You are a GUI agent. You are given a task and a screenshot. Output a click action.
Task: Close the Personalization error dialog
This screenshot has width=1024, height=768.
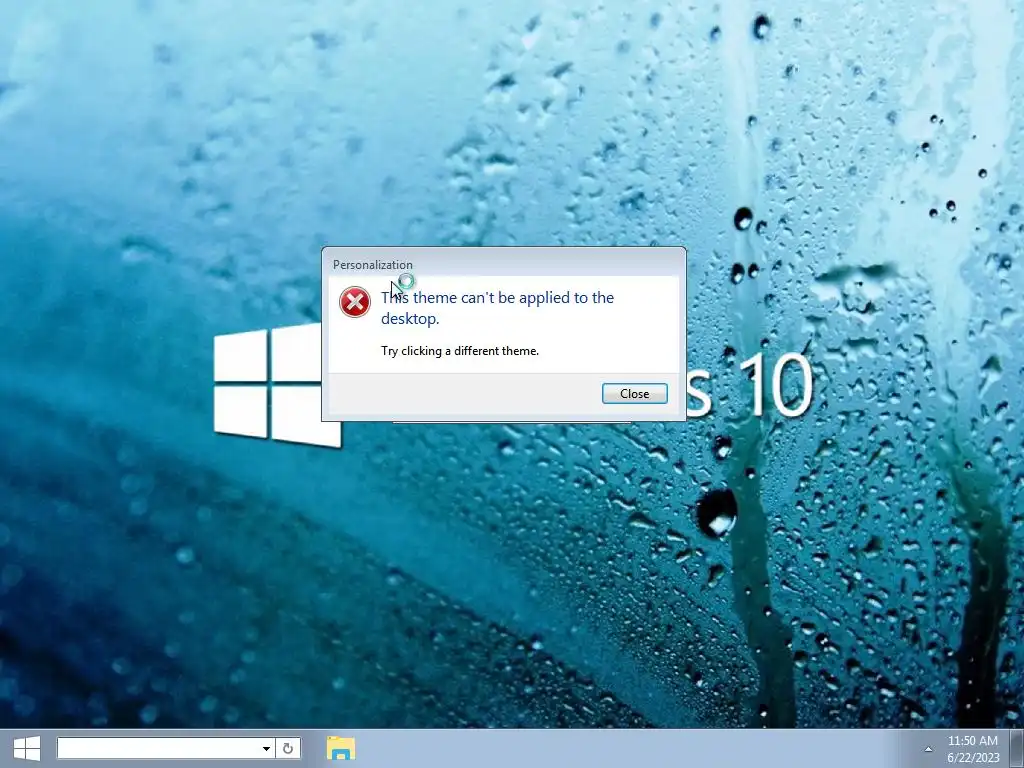[634, 393]
